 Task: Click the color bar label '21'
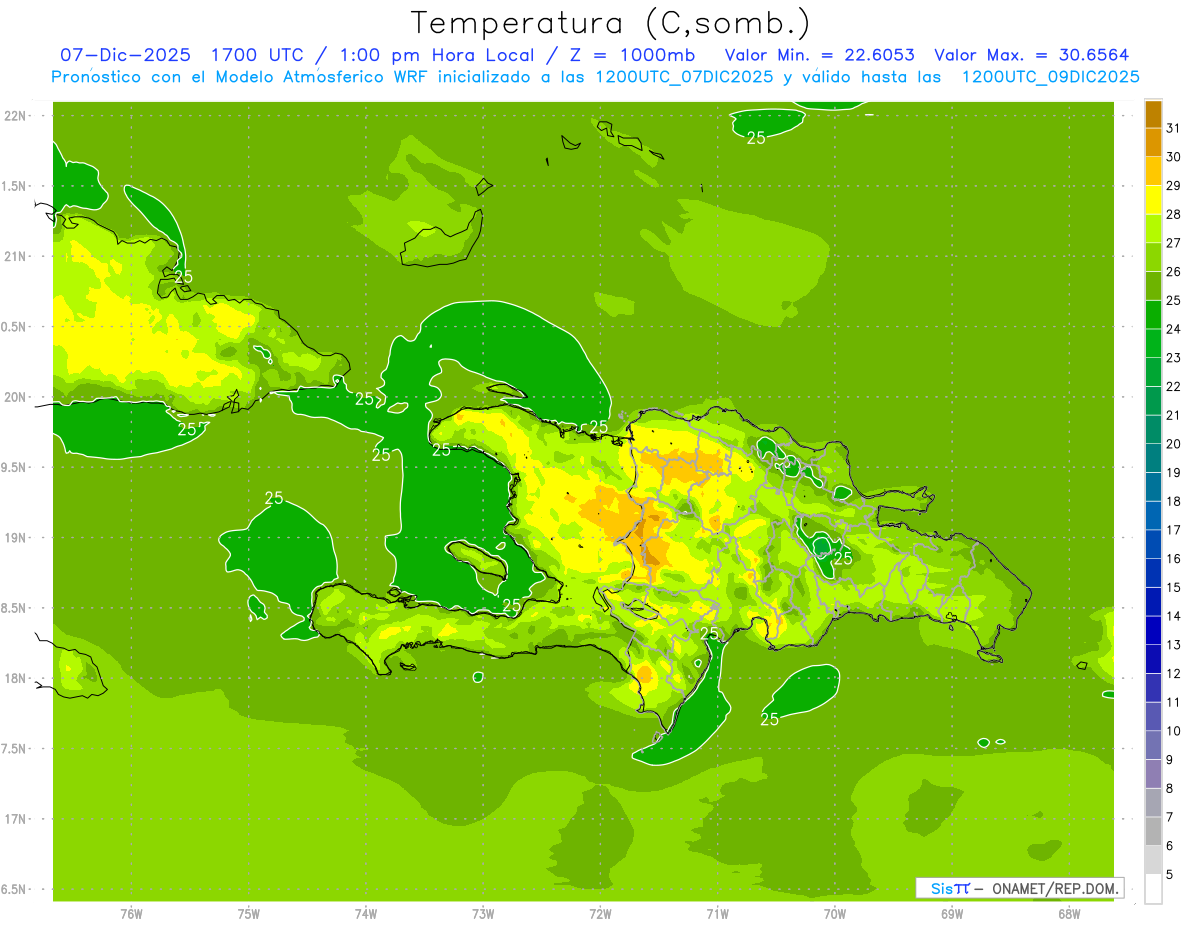coord(1173,415)
